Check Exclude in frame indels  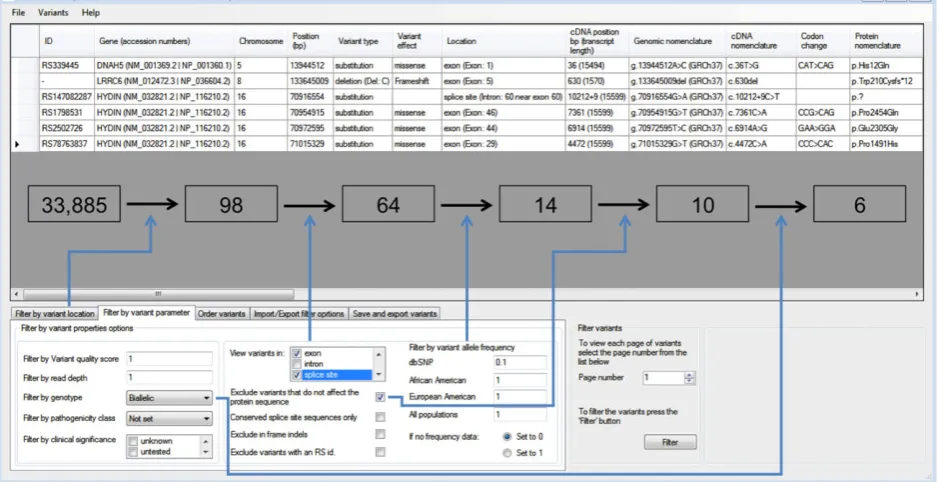coord(380,434)
